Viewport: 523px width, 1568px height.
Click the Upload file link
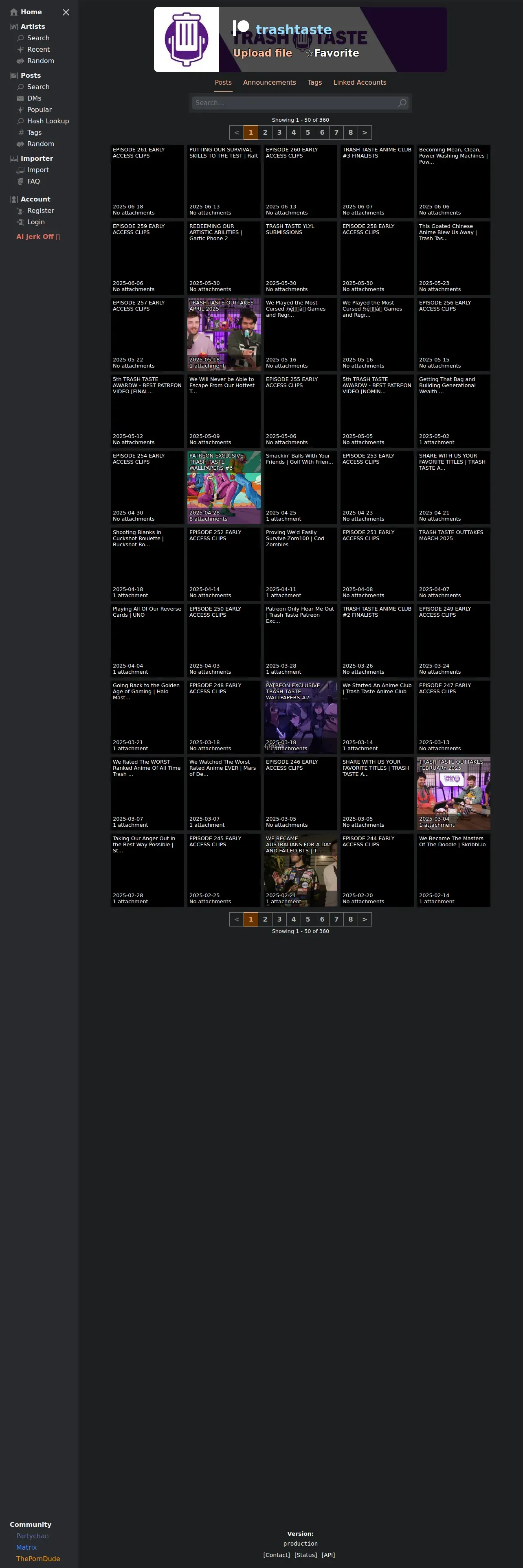coord(262,54)
